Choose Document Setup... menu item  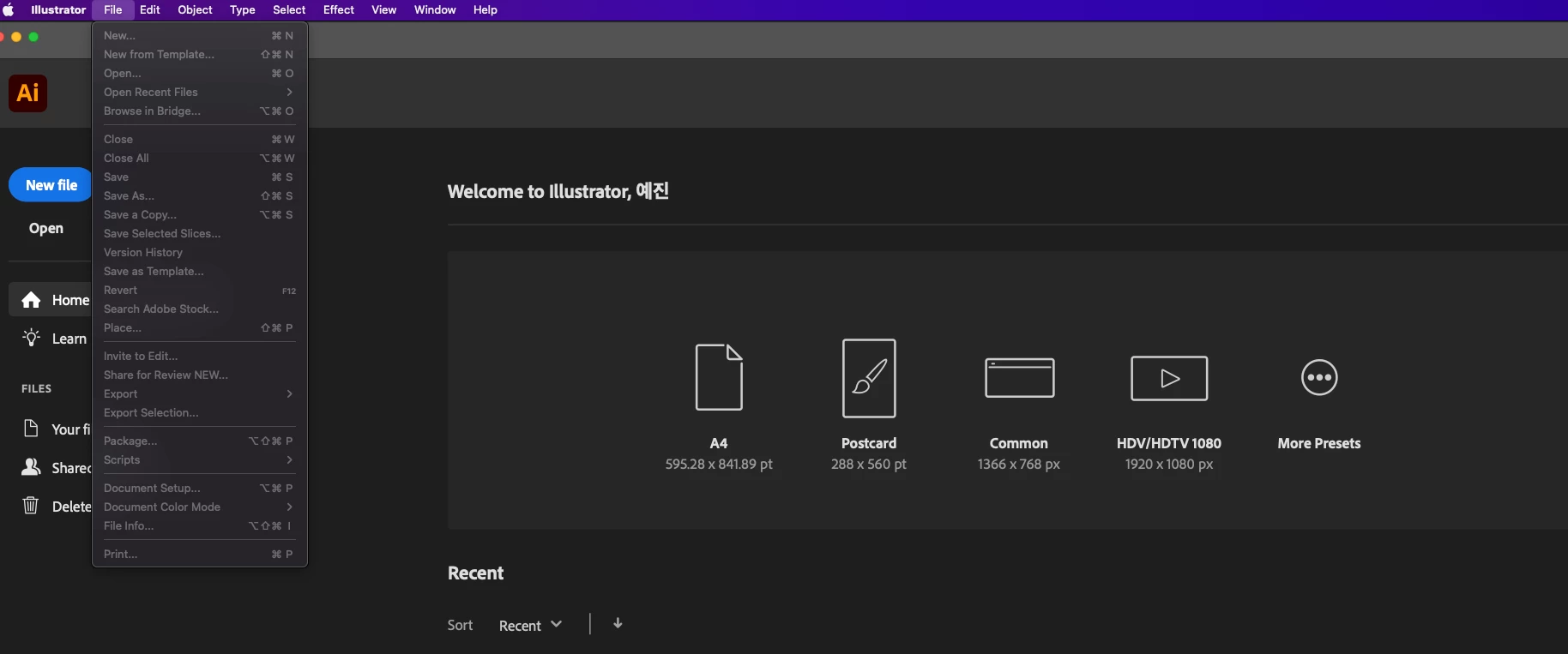tap(199, 488)
